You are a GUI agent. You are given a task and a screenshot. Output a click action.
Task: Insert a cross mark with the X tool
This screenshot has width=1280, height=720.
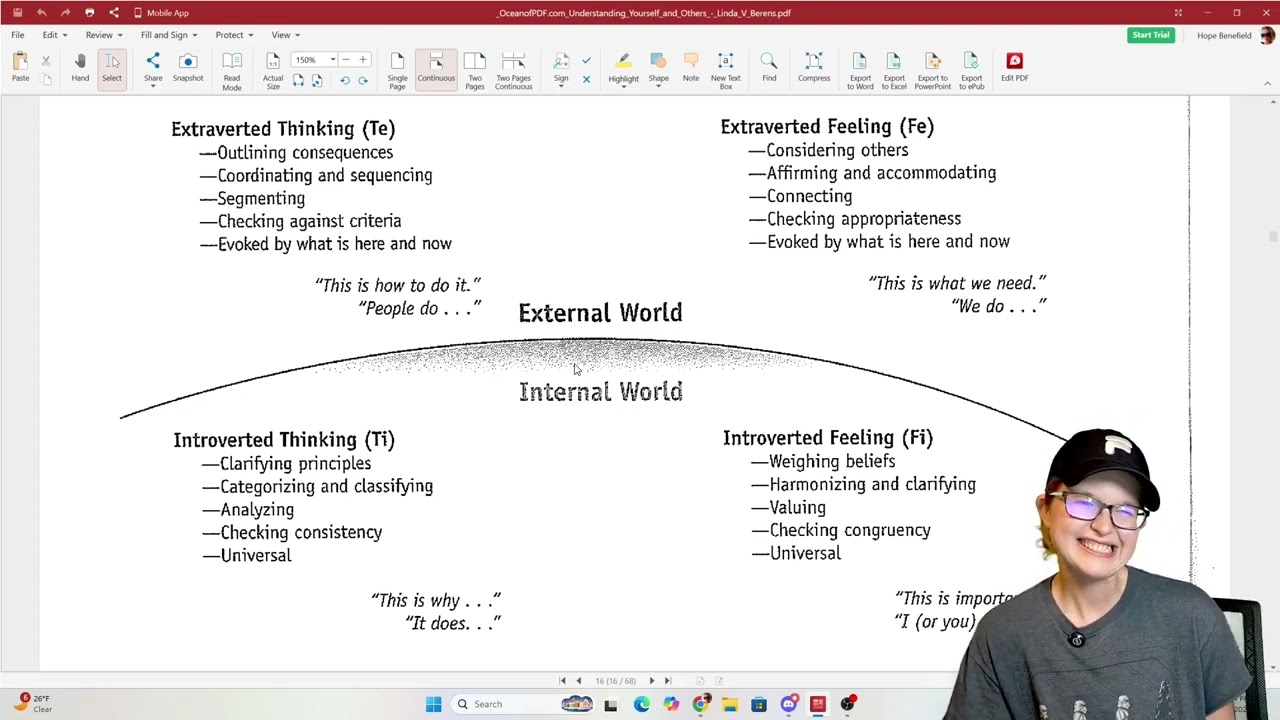coord(586,80)
